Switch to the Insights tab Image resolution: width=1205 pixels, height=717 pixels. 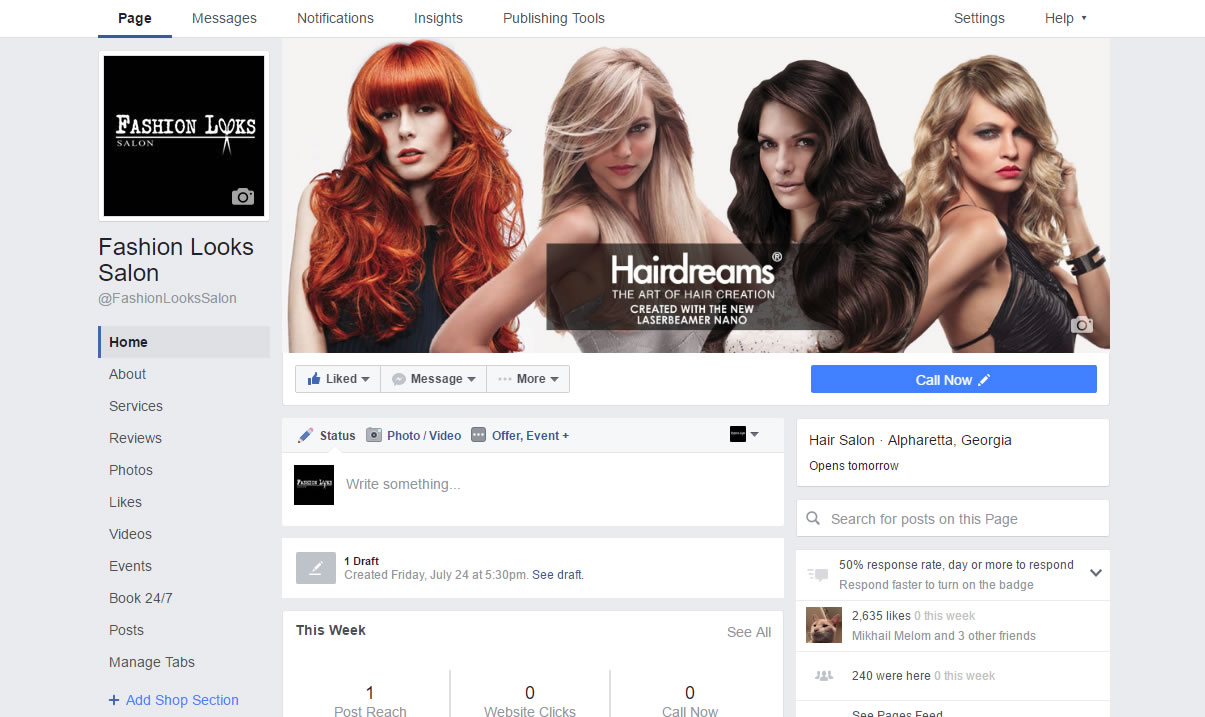point(438,18)
